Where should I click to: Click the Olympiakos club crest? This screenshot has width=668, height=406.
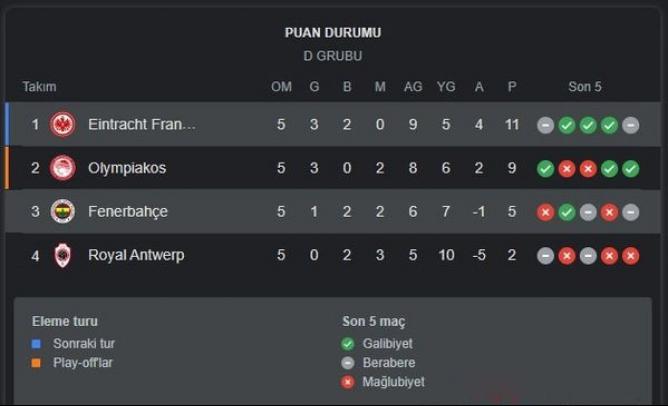tap(63, 168)
